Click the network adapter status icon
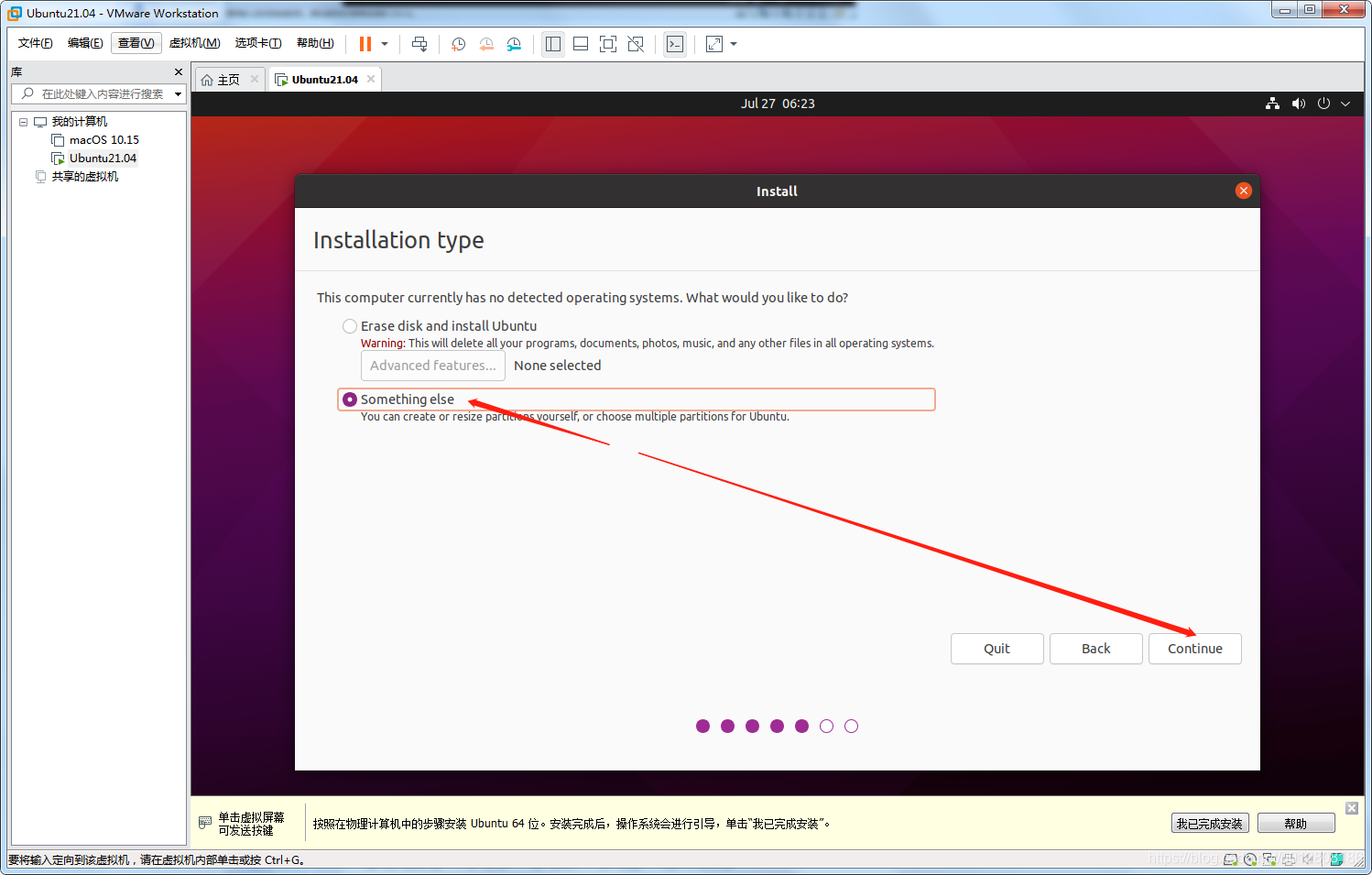1372x875 pixels. [1269, 859]
